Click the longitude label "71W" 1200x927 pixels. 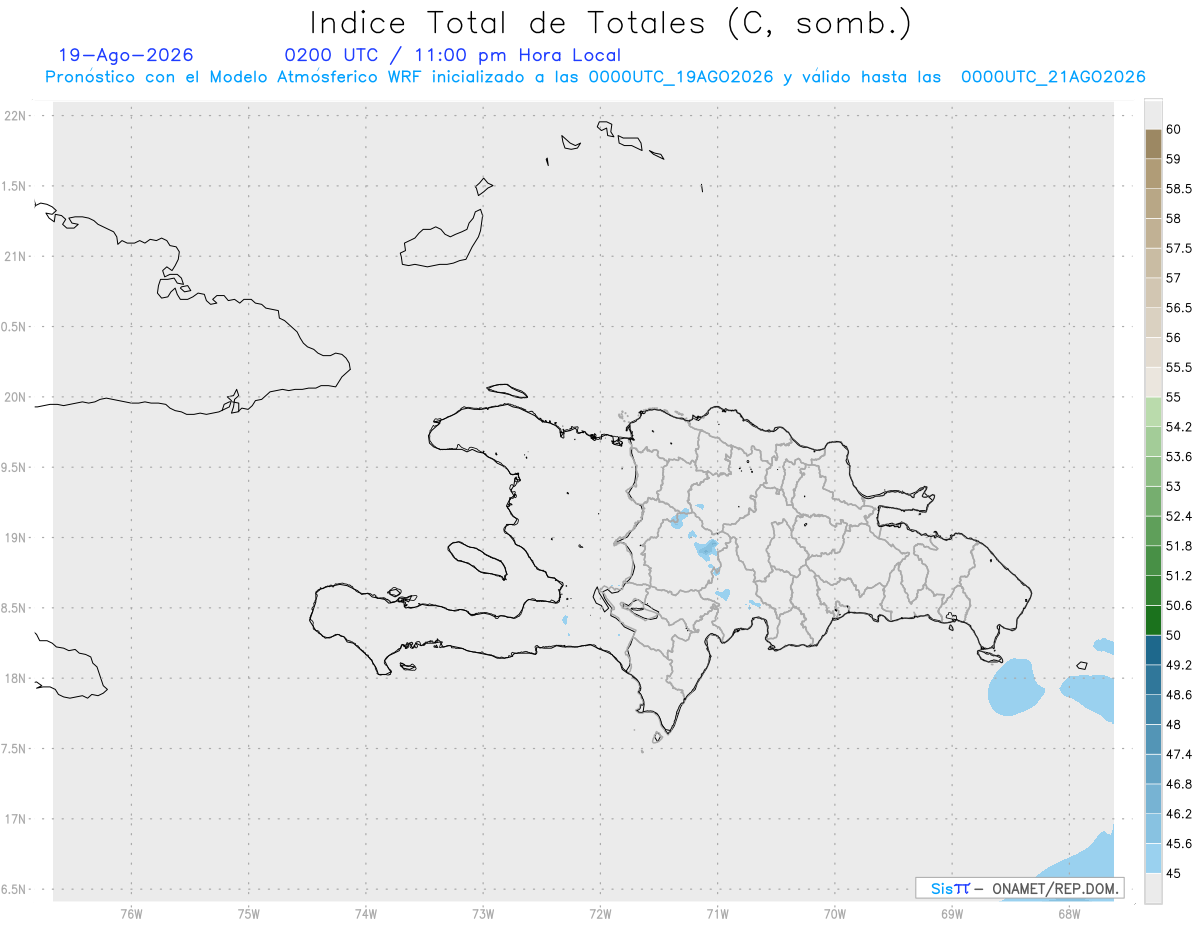tap(717, 913)
